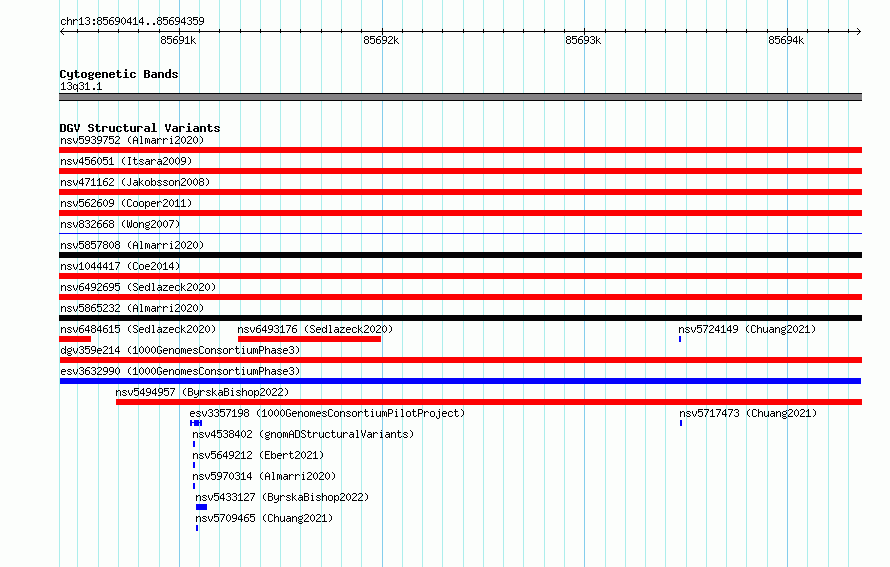Select the nsv6493176 (Sedlazeck2020) label

[x=315, y=329]
